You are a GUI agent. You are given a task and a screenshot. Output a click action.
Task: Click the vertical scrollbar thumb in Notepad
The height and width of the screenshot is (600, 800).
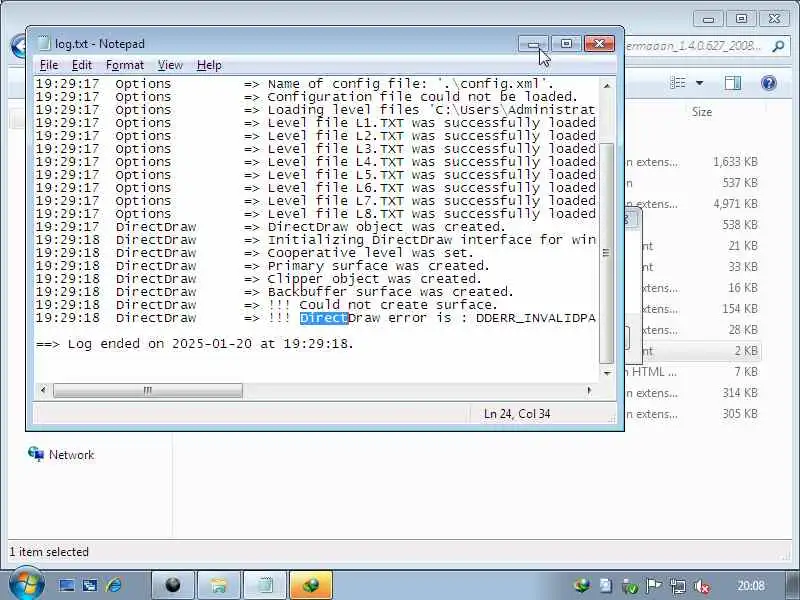click(607, 253)
